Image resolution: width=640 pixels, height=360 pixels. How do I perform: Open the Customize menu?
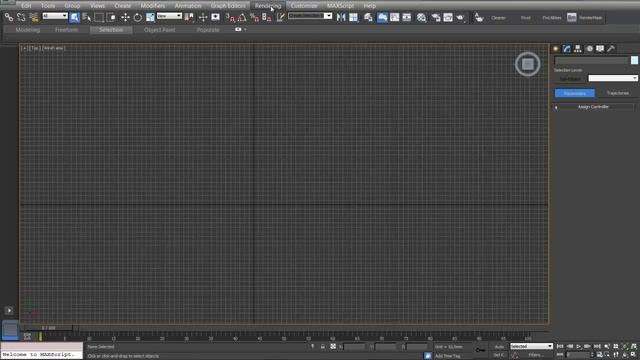[304, 6]
